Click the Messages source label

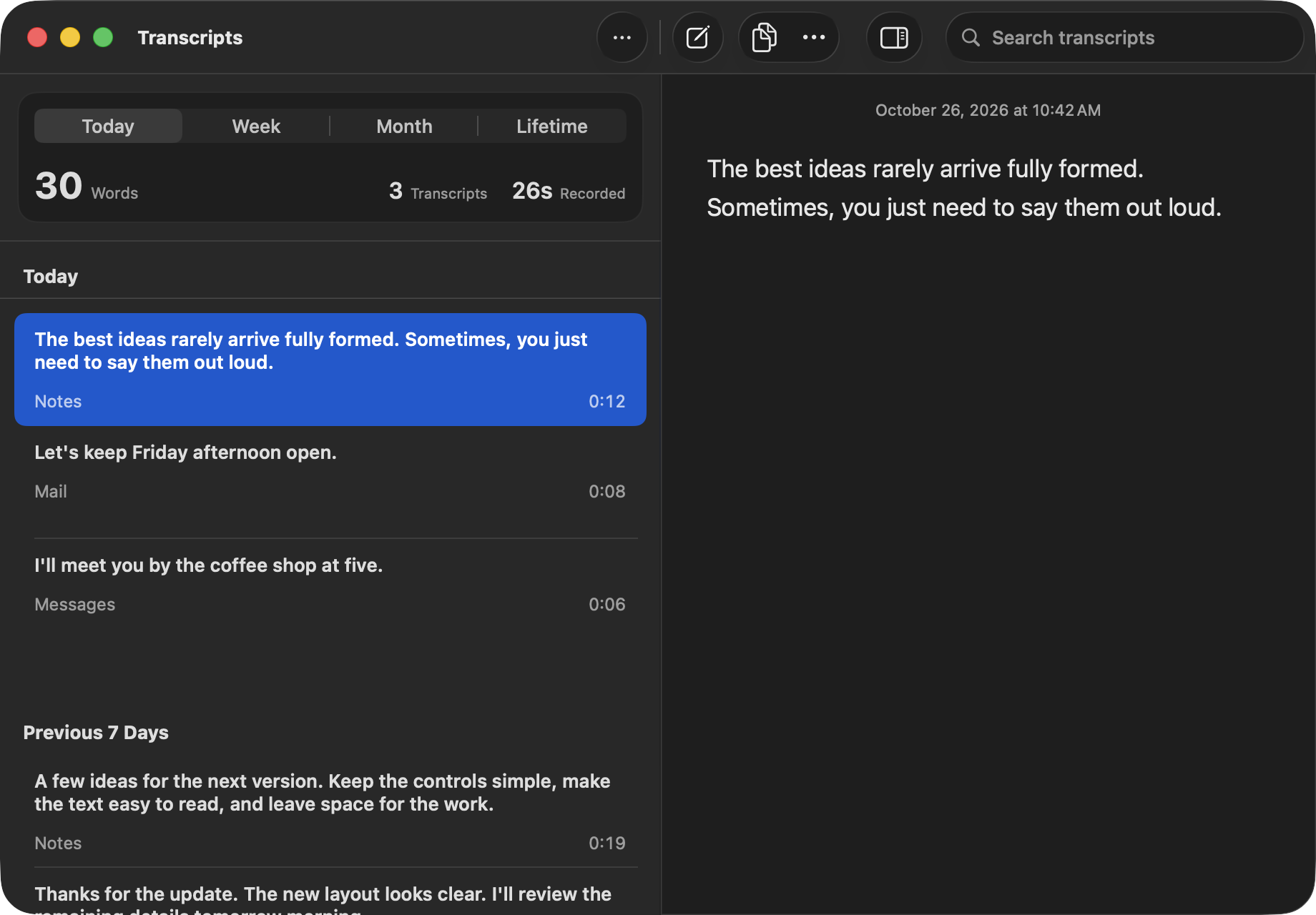pyautogui.click(x=74, y=605)
